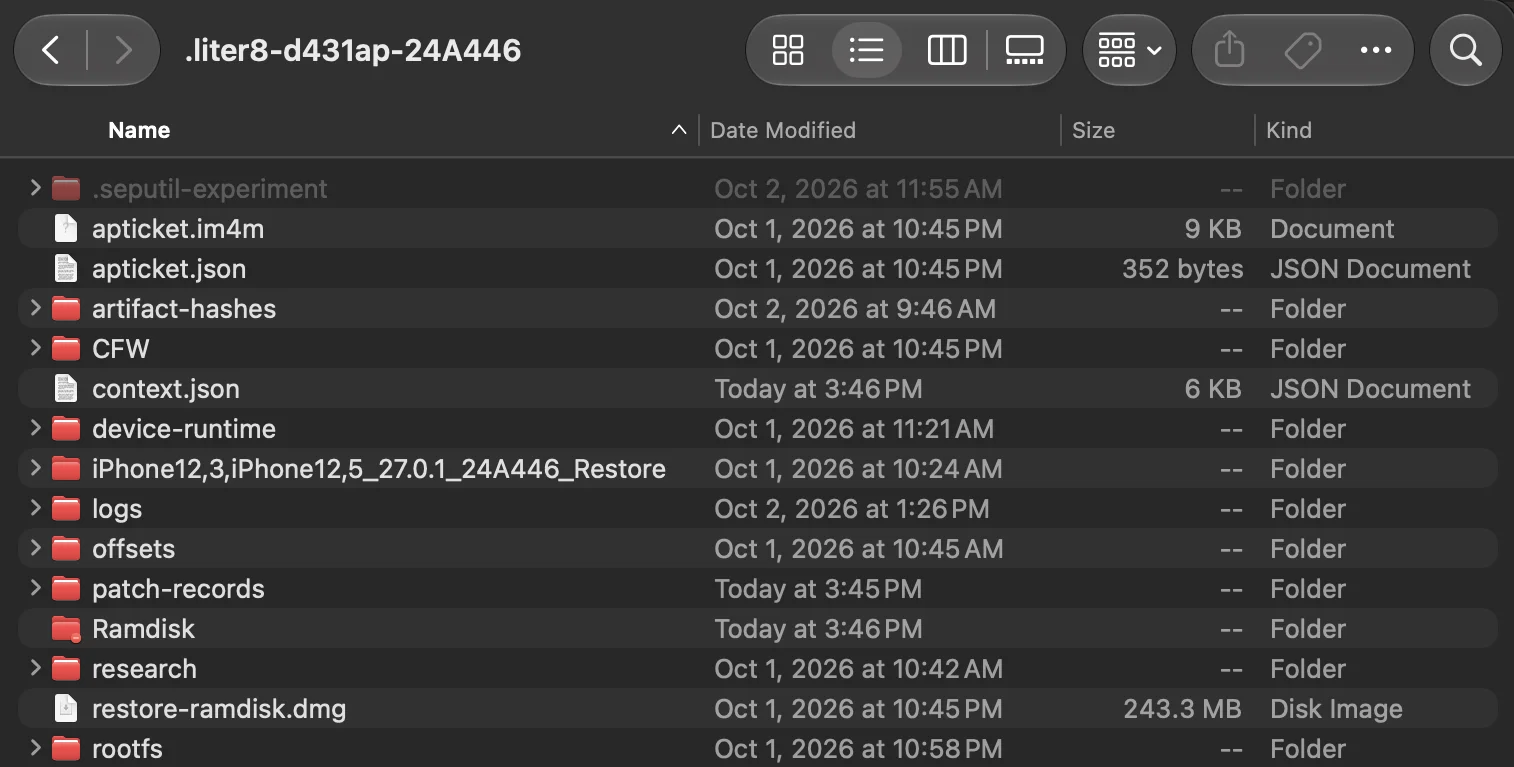
Task: Open the Finder search field
Action: point(1465,50)
